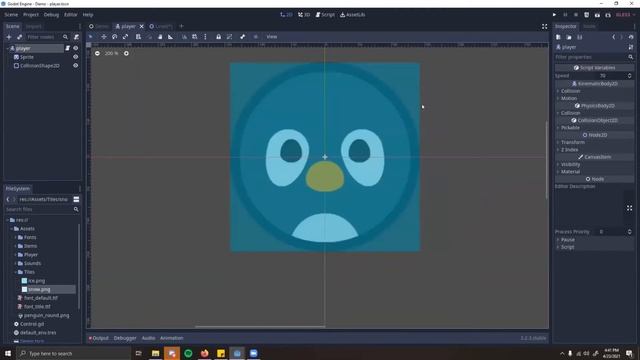Click the attach script icon in Scene dock
640x360 pixels.
(76, 37)
